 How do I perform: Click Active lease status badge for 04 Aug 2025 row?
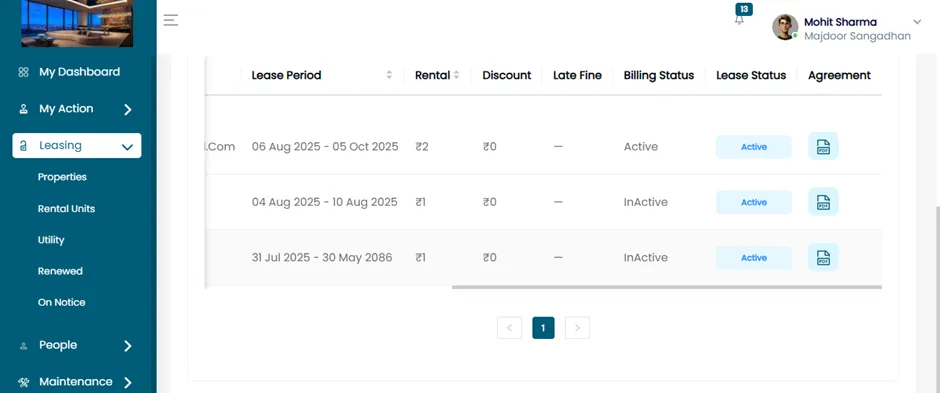(x=754, y=202)
